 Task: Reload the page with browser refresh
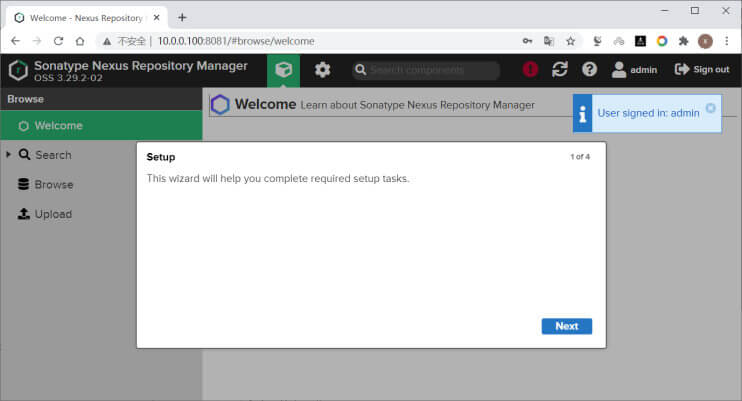[58, 41]
